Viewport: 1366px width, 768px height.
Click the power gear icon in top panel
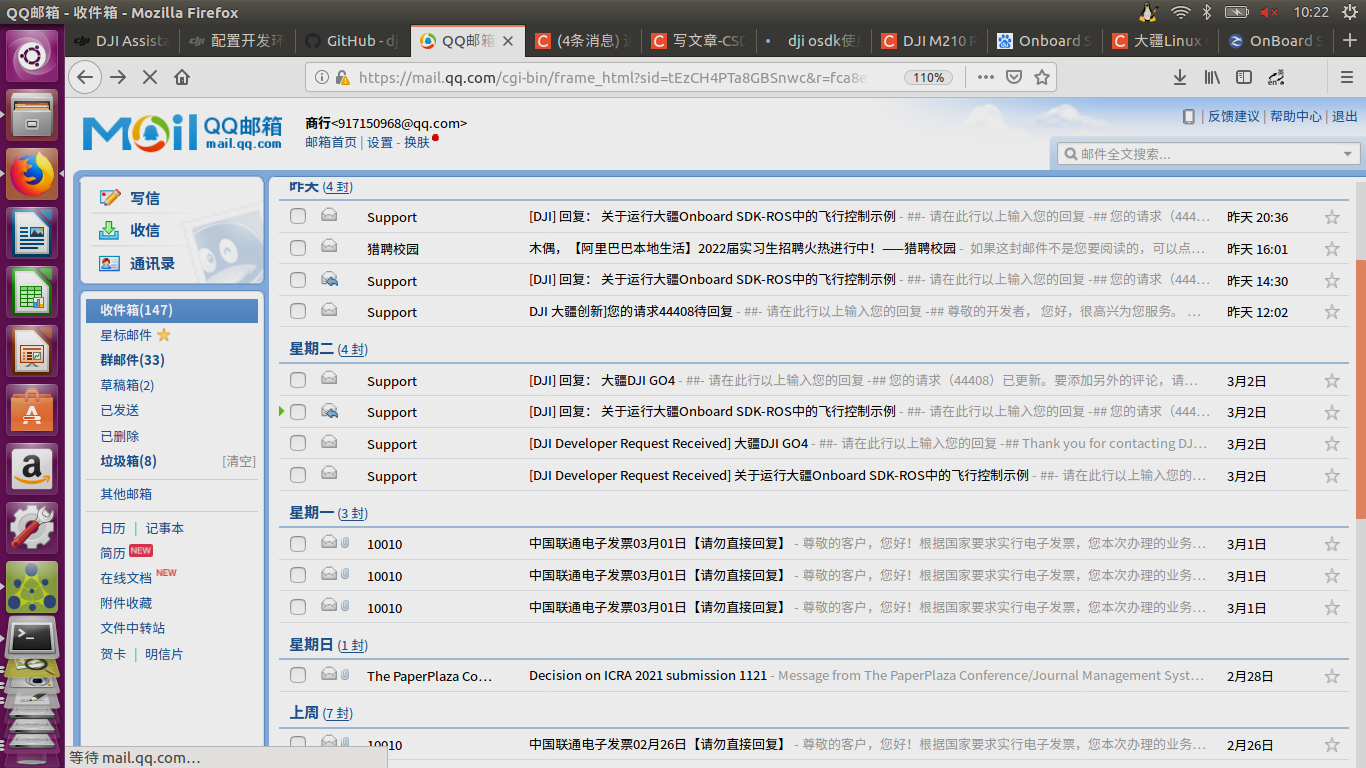1351,12
